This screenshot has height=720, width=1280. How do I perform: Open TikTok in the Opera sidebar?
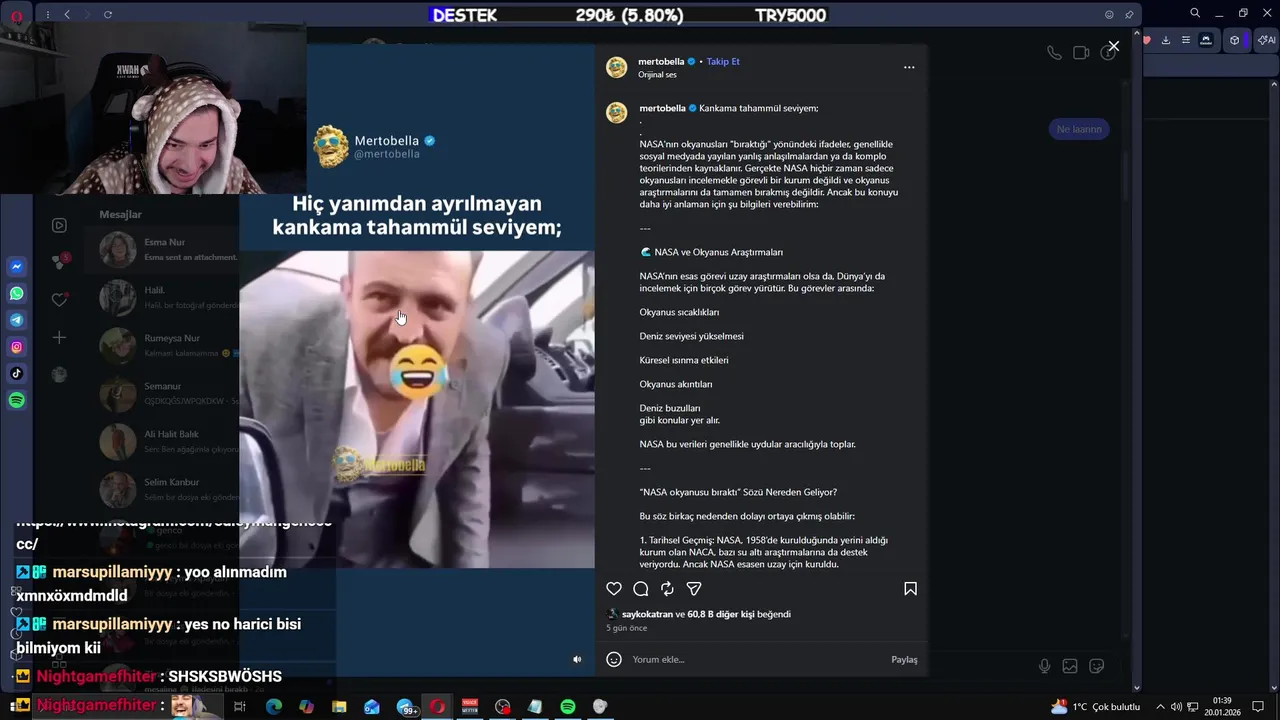coord(17,373)
